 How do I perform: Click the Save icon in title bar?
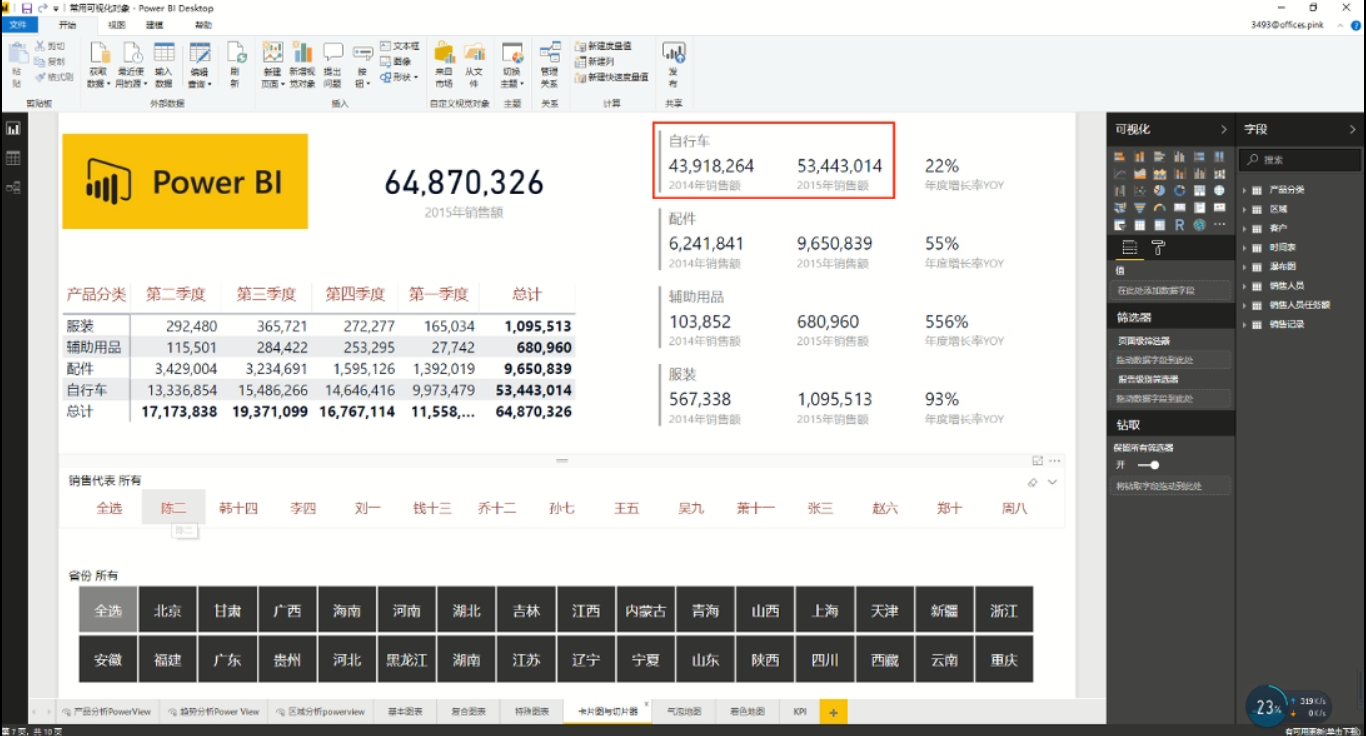tap(27, 8)
